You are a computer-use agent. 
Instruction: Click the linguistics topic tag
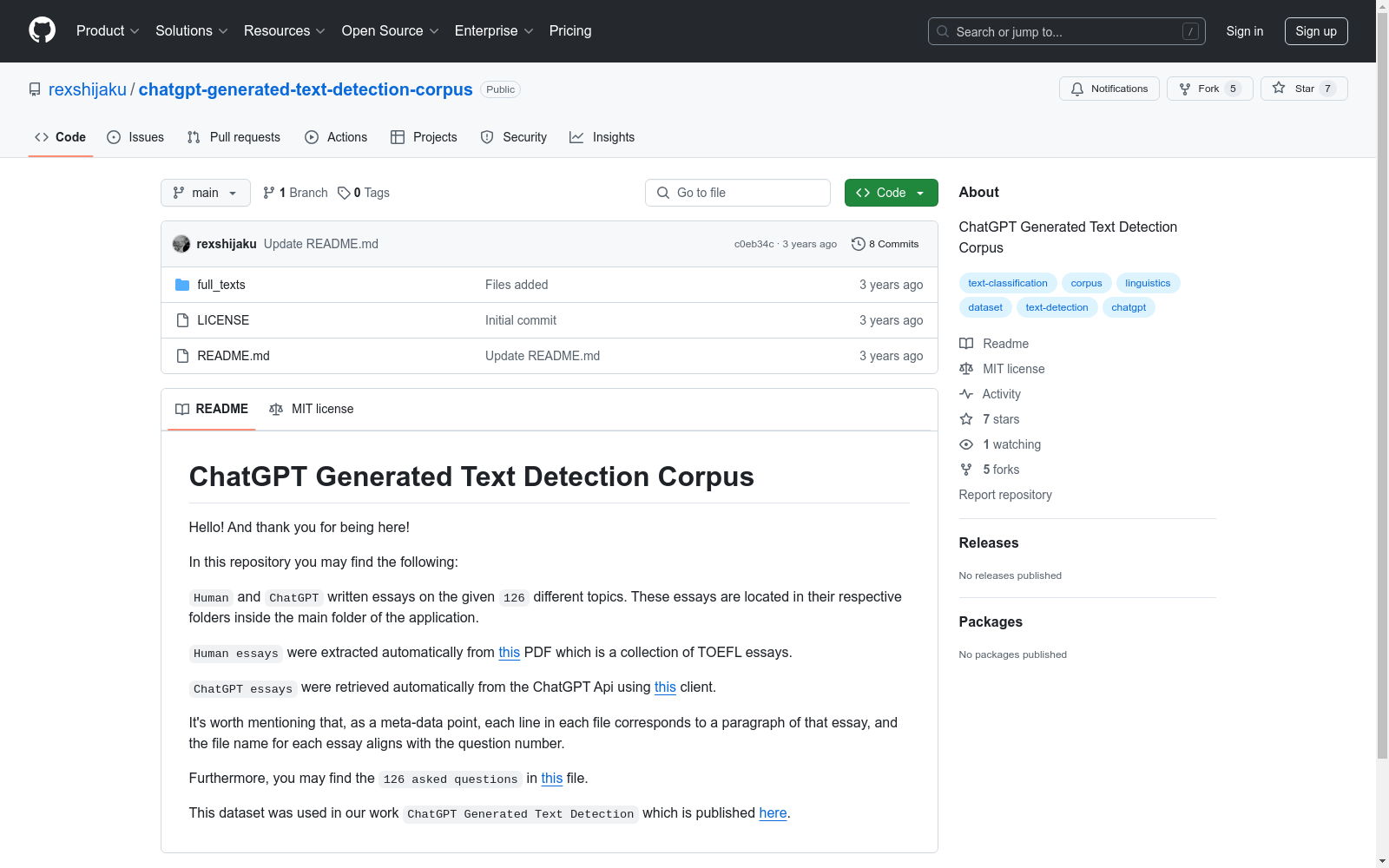pyautogui.click(x=1148, y=283)
